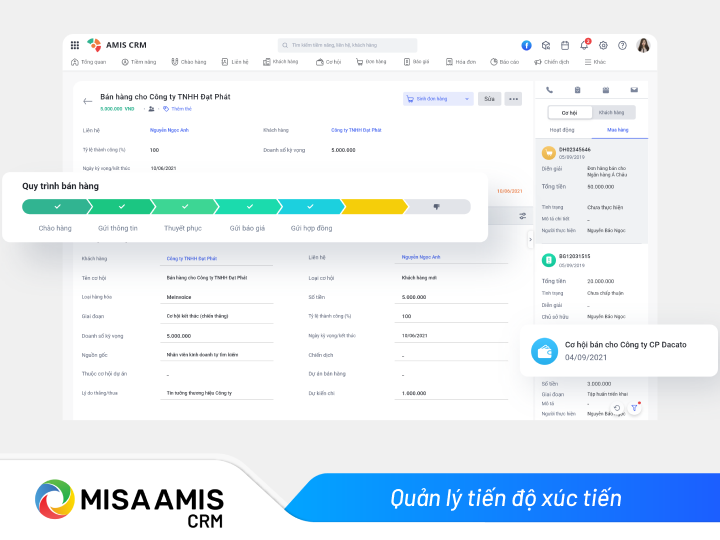Screen dimensions: 720x540
Task: Click the Thêm thẻ tag link
Action: pos(177,109)
